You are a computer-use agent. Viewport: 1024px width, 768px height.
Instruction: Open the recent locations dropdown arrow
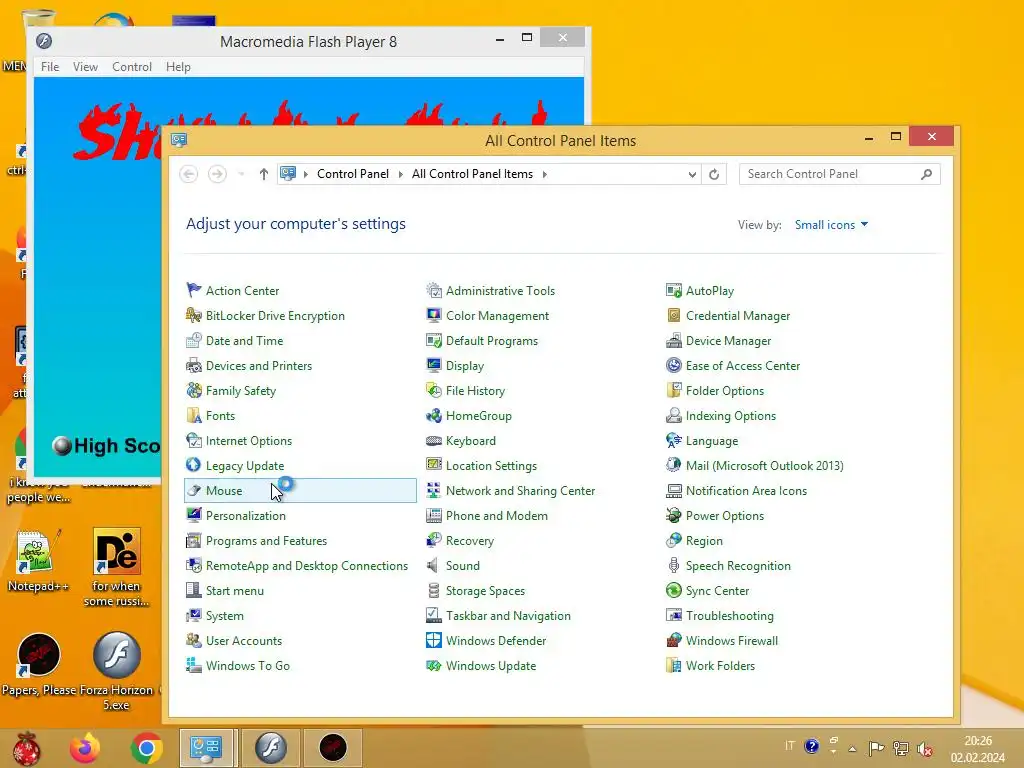click(241, 174)
